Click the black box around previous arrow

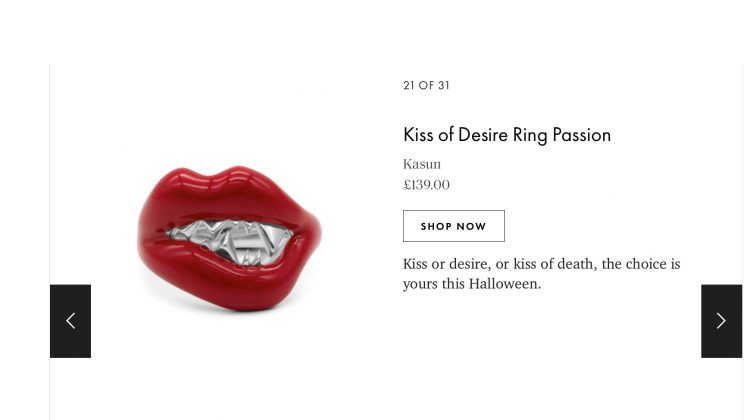(x=70, y=321)
